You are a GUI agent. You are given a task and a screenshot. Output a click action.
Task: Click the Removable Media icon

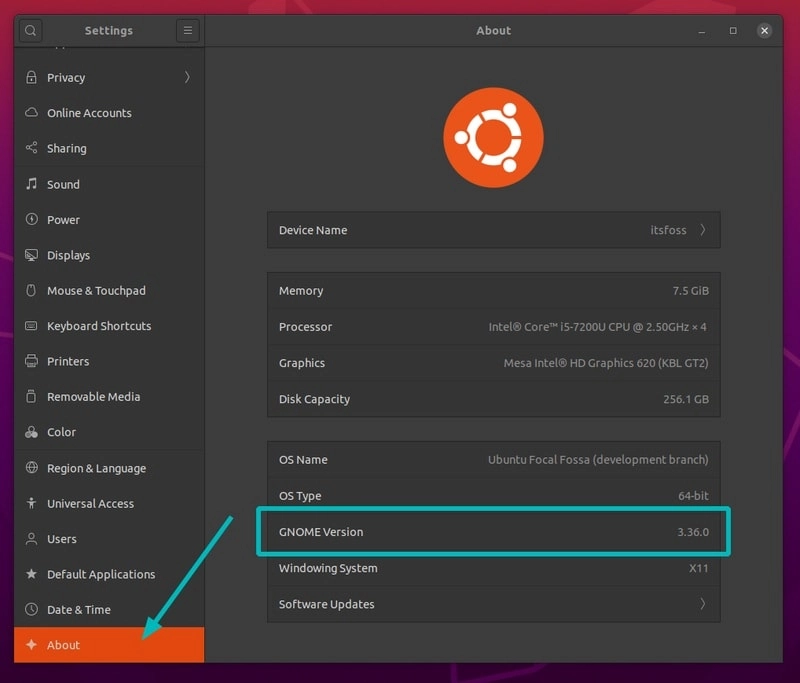click(31, 396)
